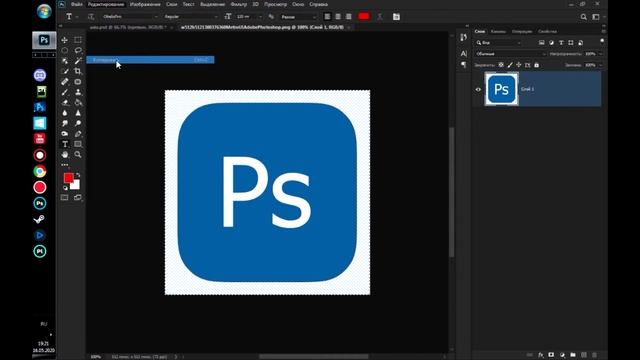
Task: Select the Move tool
Action: 64,40
